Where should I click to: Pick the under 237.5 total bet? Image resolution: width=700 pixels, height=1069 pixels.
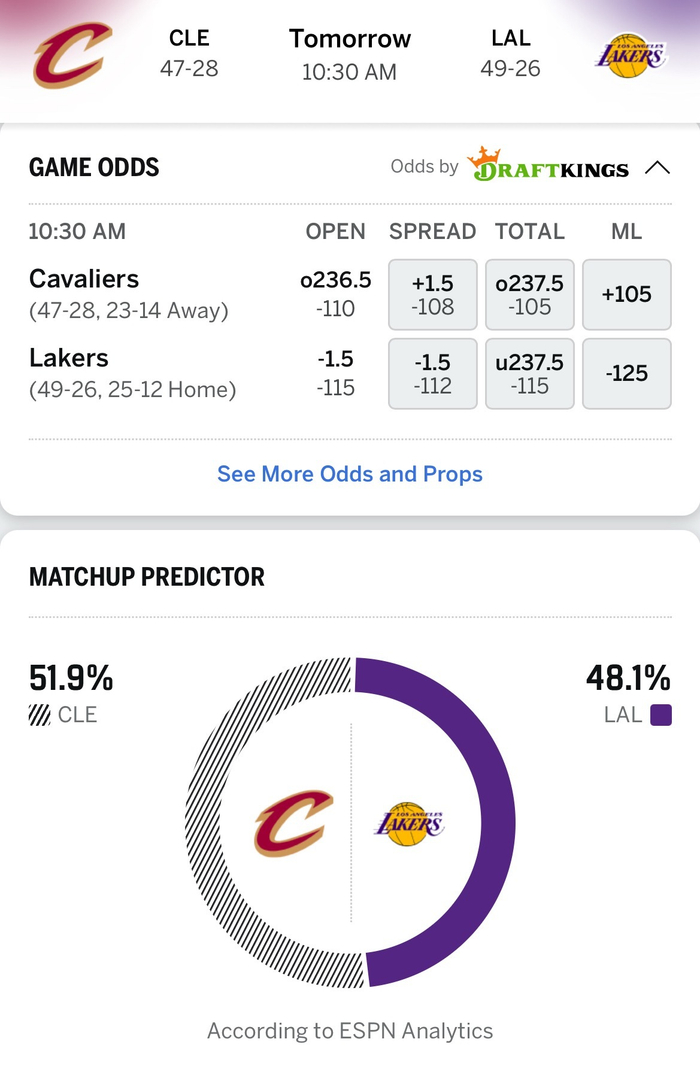pos(529,373)
